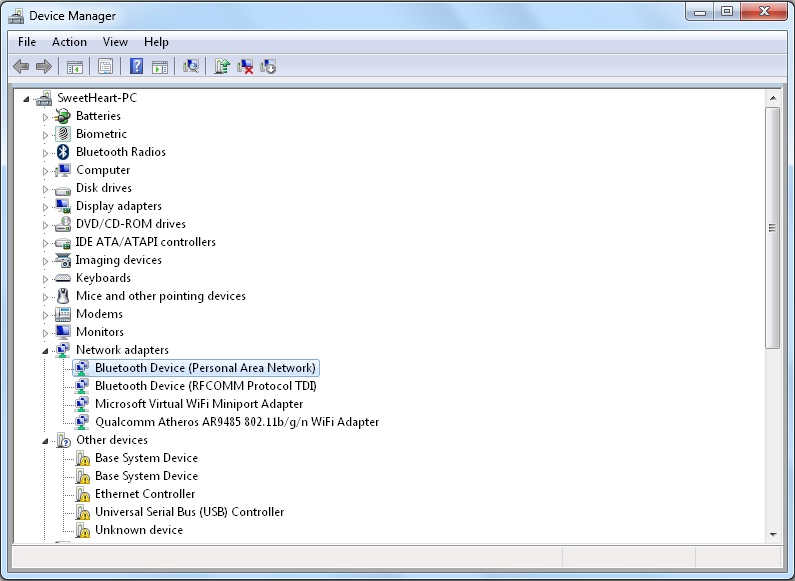The image size is (795, 581).
Task: Expand the Computer node arrow
Action: (45, 171)
